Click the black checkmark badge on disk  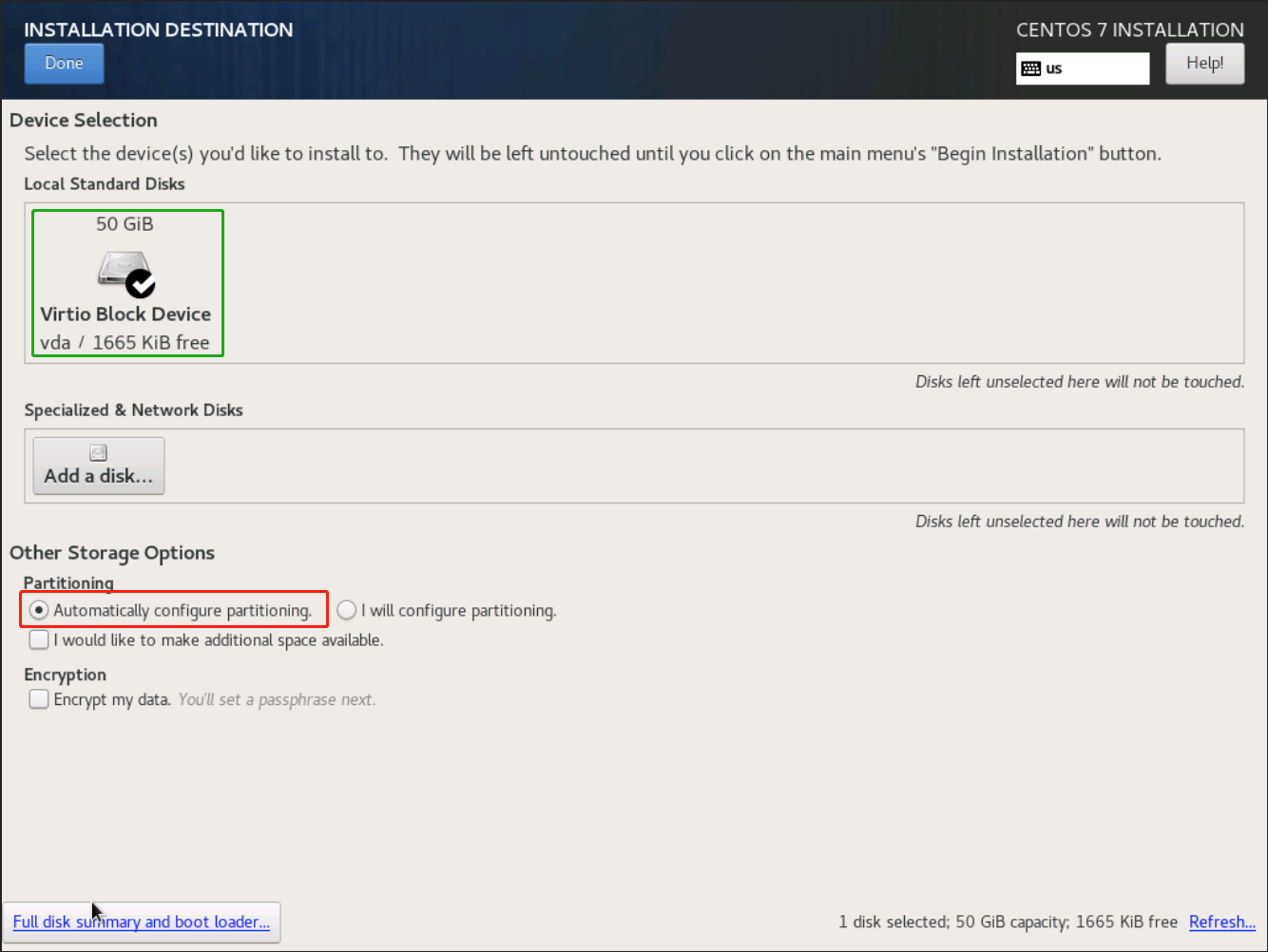(x=141, y=283)
